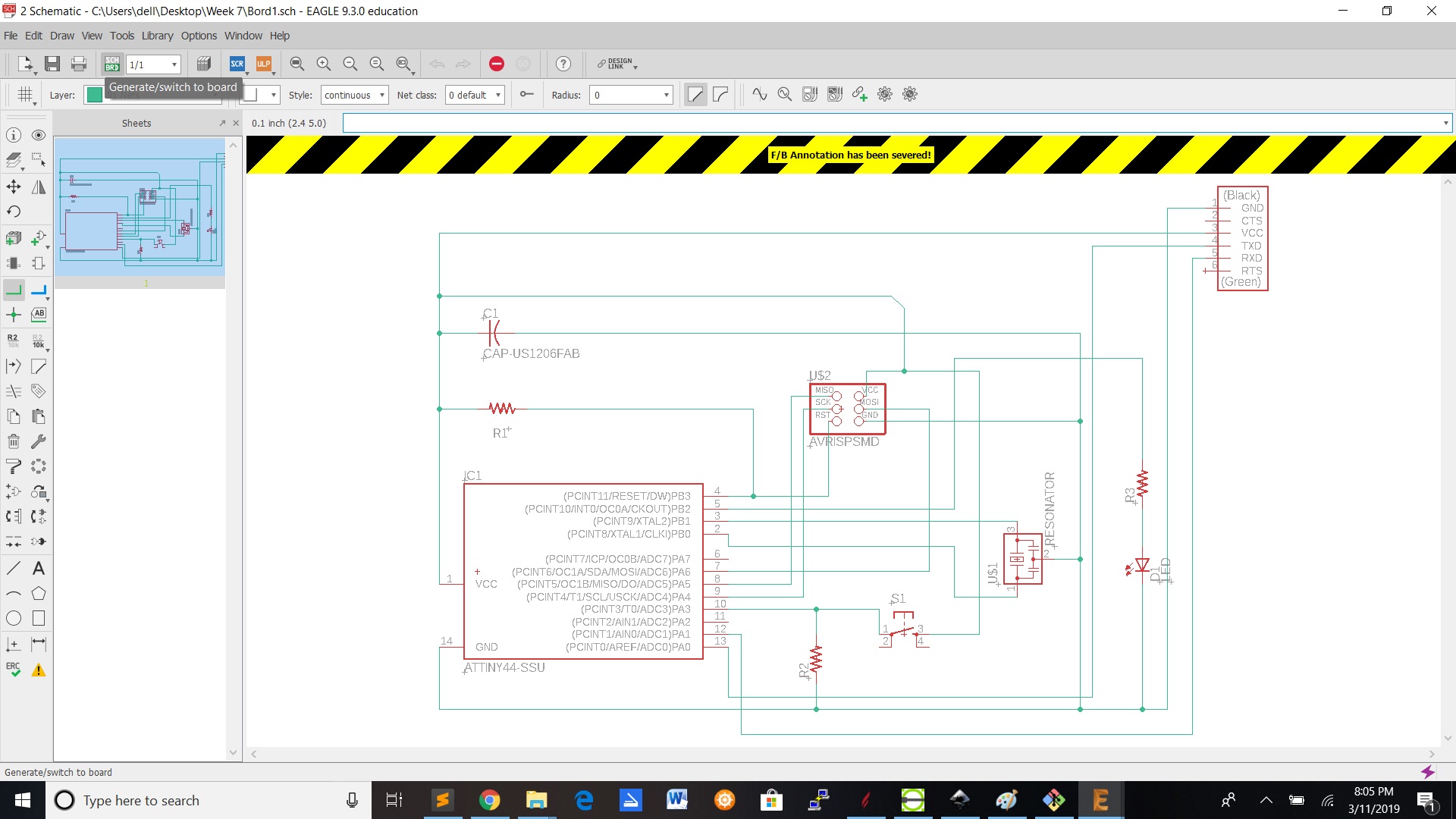Open the Style continuous dropdown

(x=354, y=95)
